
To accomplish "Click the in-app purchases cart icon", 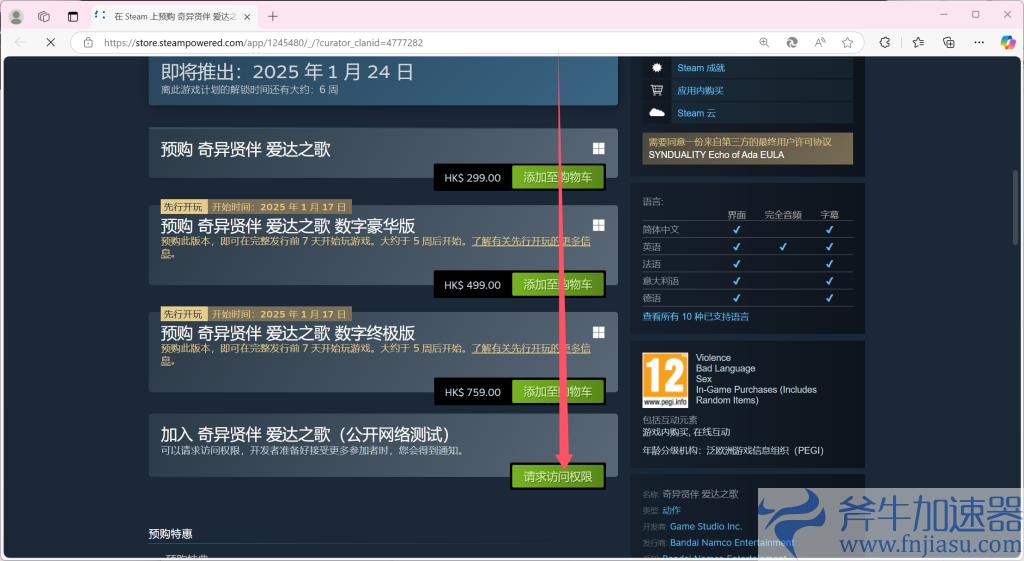I will pos(657,90).
